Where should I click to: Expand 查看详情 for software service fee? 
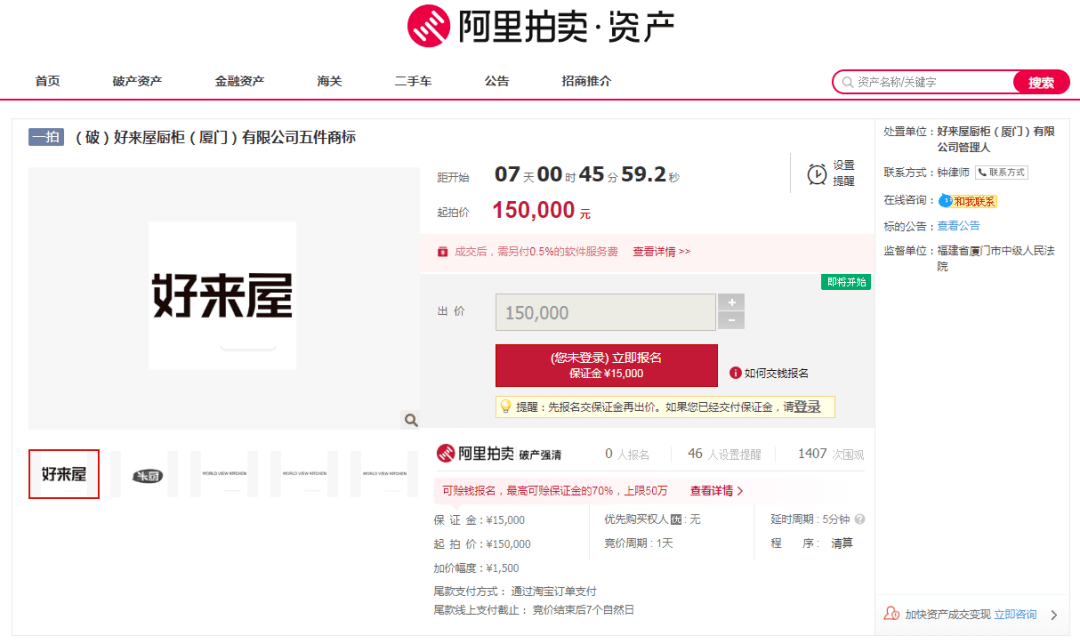[661, 252]
